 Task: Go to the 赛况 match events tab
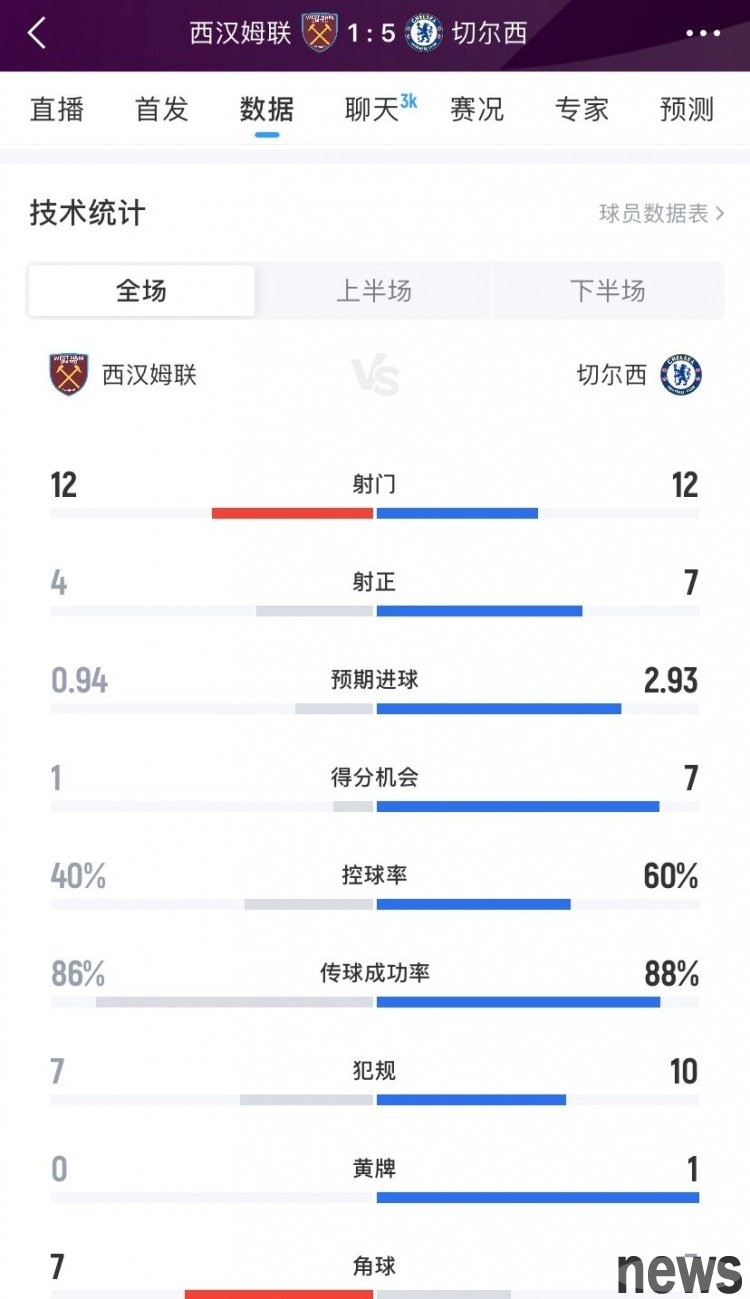(477, 110)
